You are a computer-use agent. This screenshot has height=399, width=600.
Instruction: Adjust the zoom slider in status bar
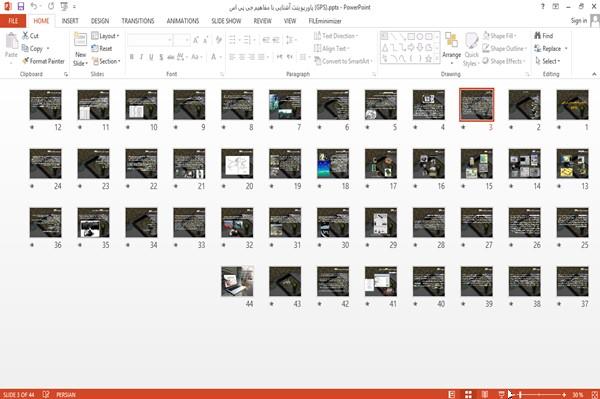540,394
